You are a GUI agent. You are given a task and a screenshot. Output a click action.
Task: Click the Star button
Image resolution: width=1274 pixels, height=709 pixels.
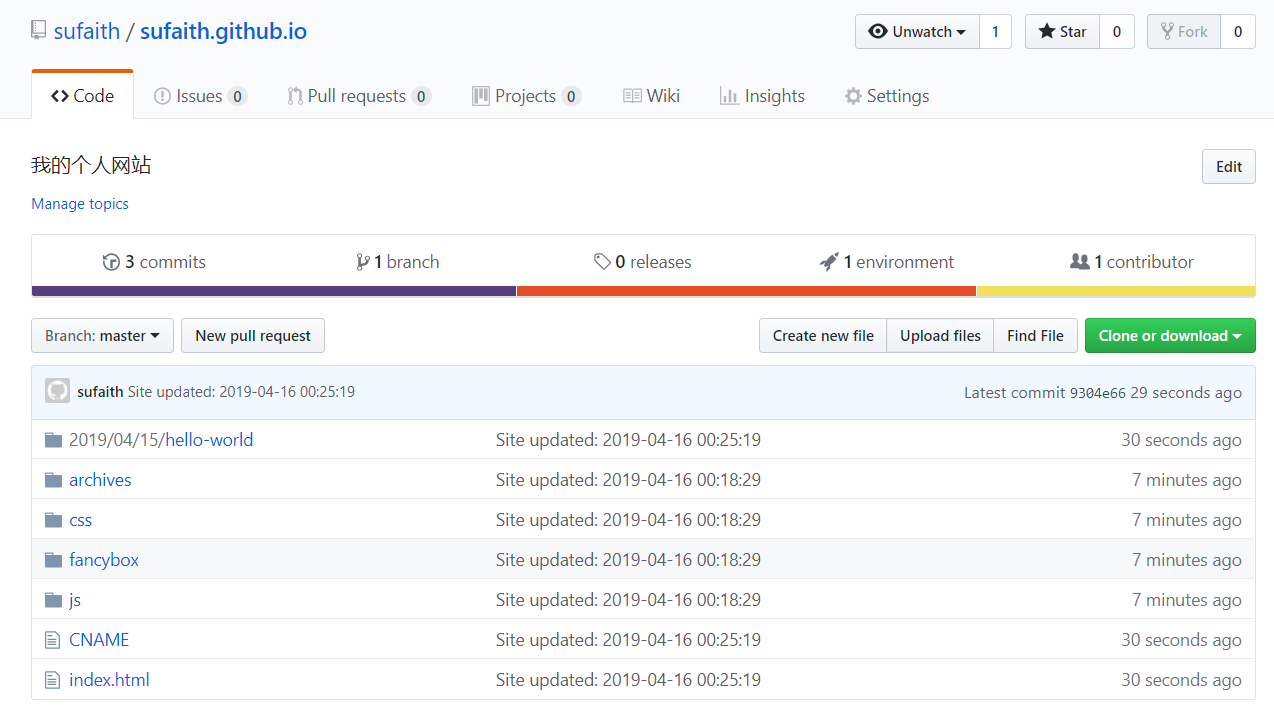pyautogui.click(x=1061, y=31)
